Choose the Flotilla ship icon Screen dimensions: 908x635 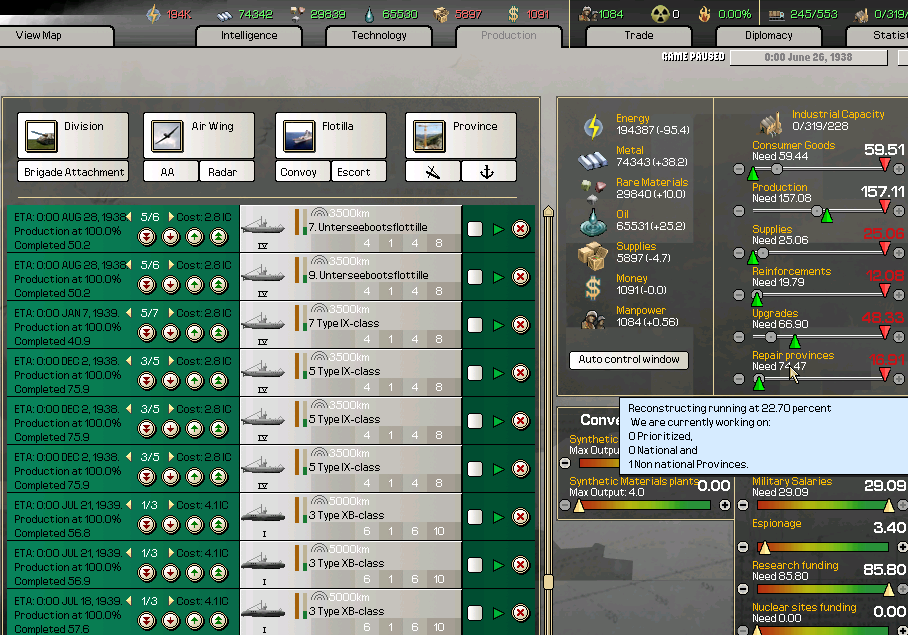[x=300, y=135]
